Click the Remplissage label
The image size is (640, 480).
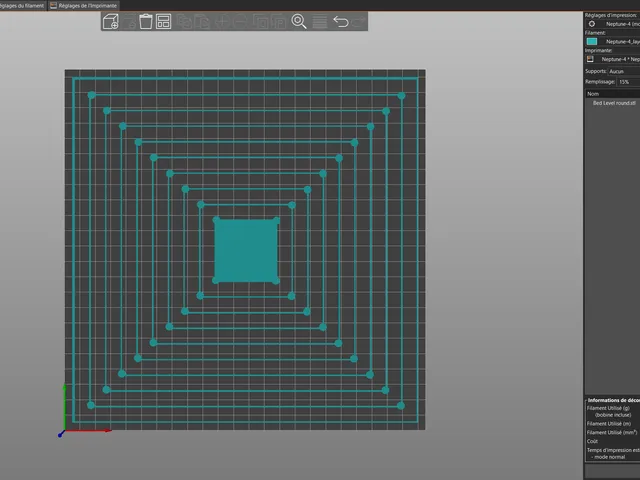point(600,82)
